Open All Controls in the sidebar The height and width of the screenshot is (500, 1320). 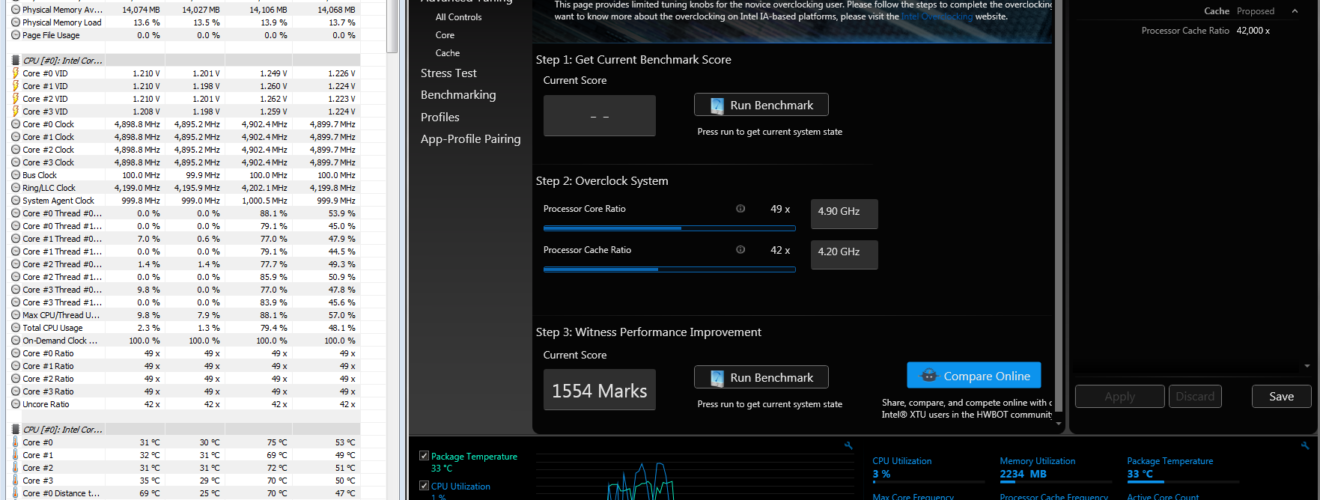click(458, 17)
